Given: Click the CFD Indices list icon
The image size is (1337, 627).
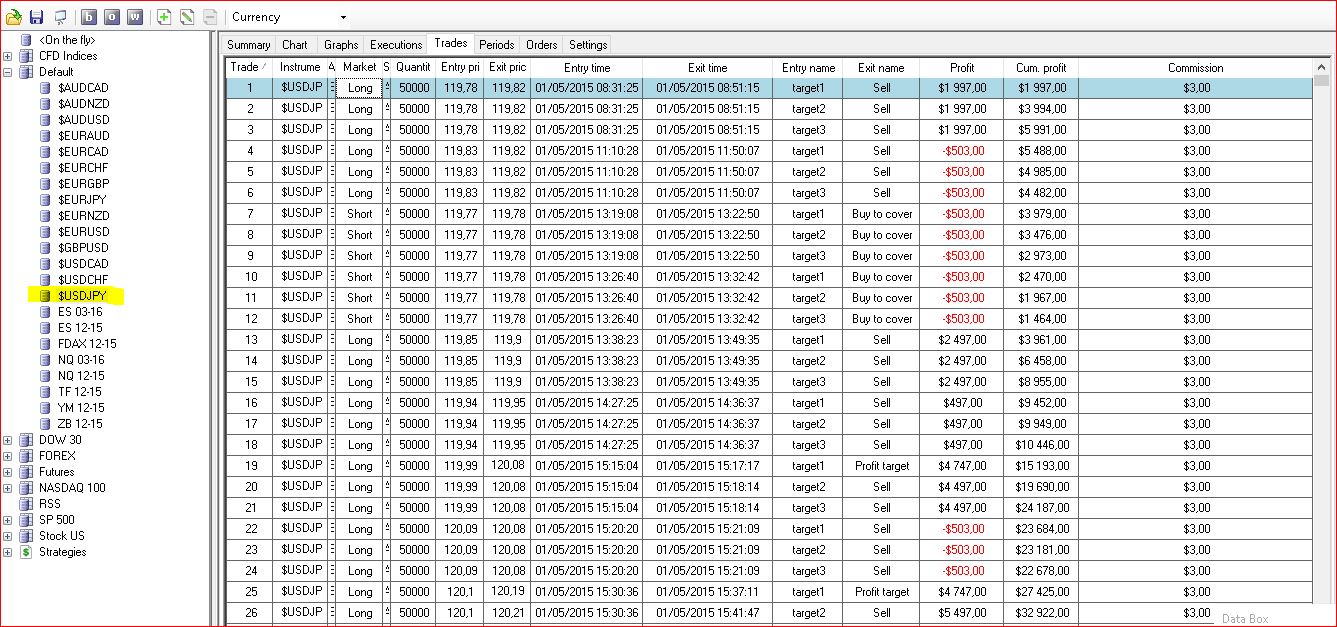Looking at the screenshot, I should pos(27,56).
